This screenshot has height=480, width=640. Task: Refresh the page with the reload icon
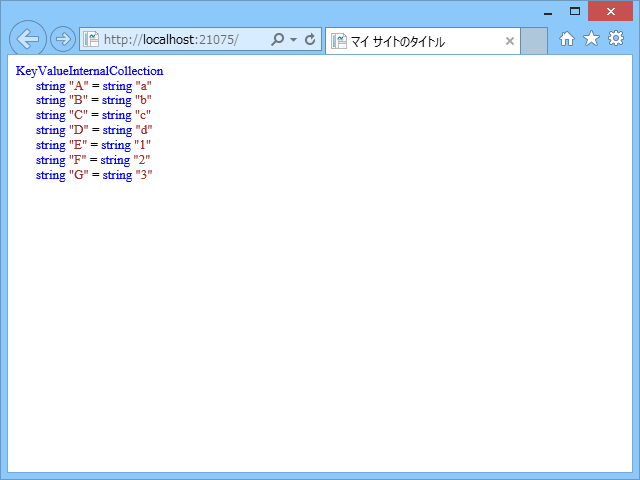(x=310, y=39)
